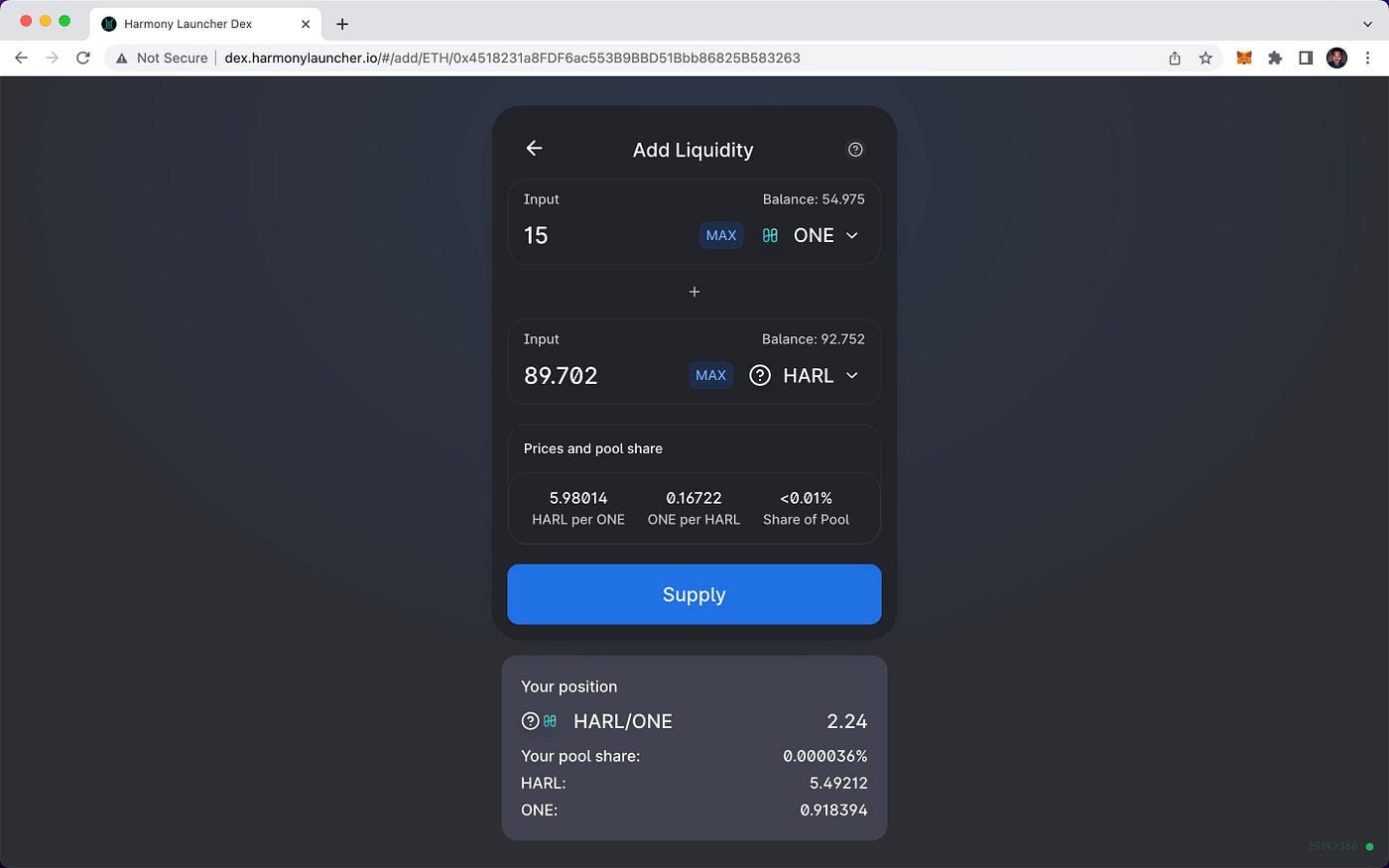This screenshot has width=1389, height=868.
Task: Click the Prices and pool share heading
Action: point(593,448)
